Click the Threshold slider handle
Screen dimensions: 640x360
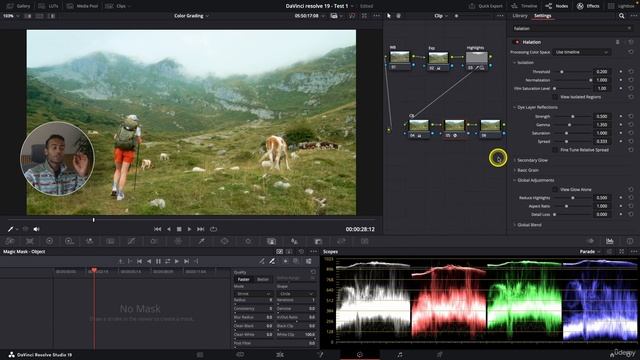point(562,72)
